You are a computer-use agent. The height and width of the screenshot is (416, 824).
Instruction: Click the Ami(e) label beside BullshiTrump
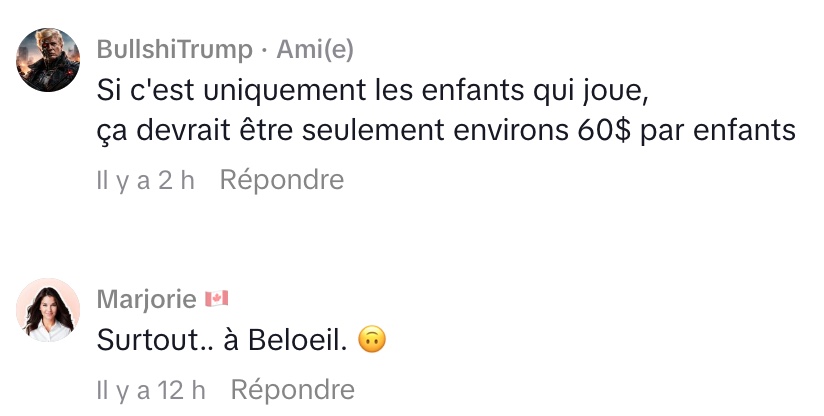pos(315,49)
